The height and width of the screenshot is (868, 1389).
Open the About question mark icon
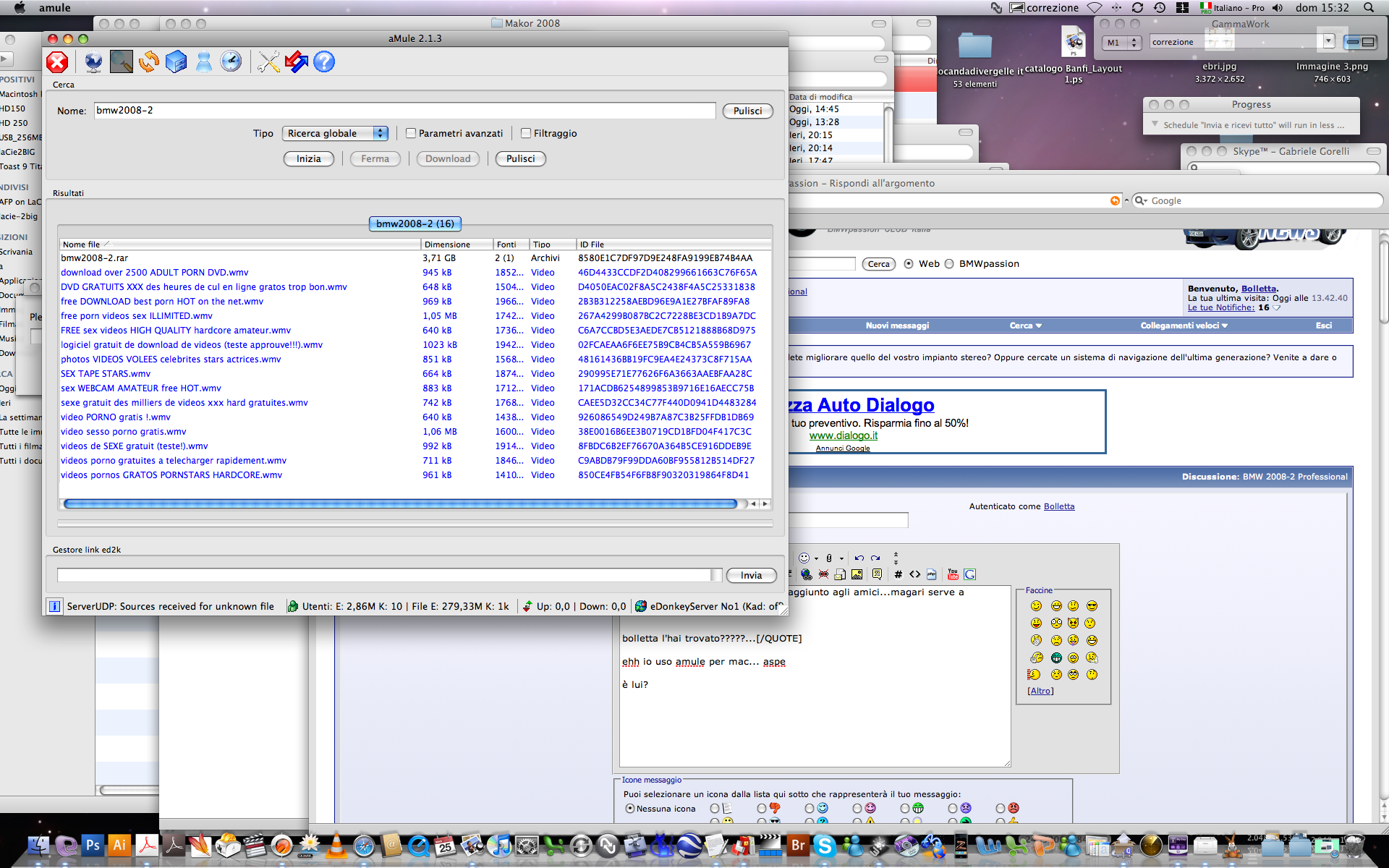pos(324,62)
